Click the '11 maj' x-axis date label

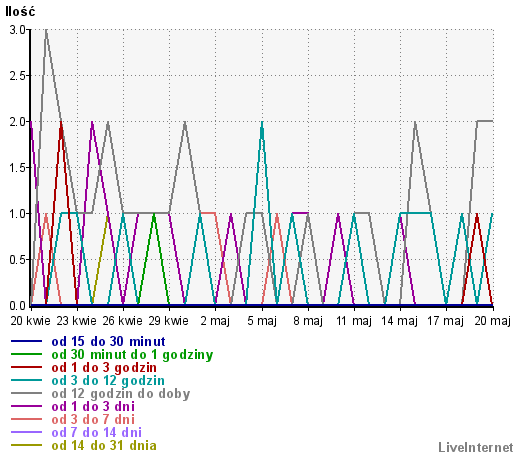354,321
